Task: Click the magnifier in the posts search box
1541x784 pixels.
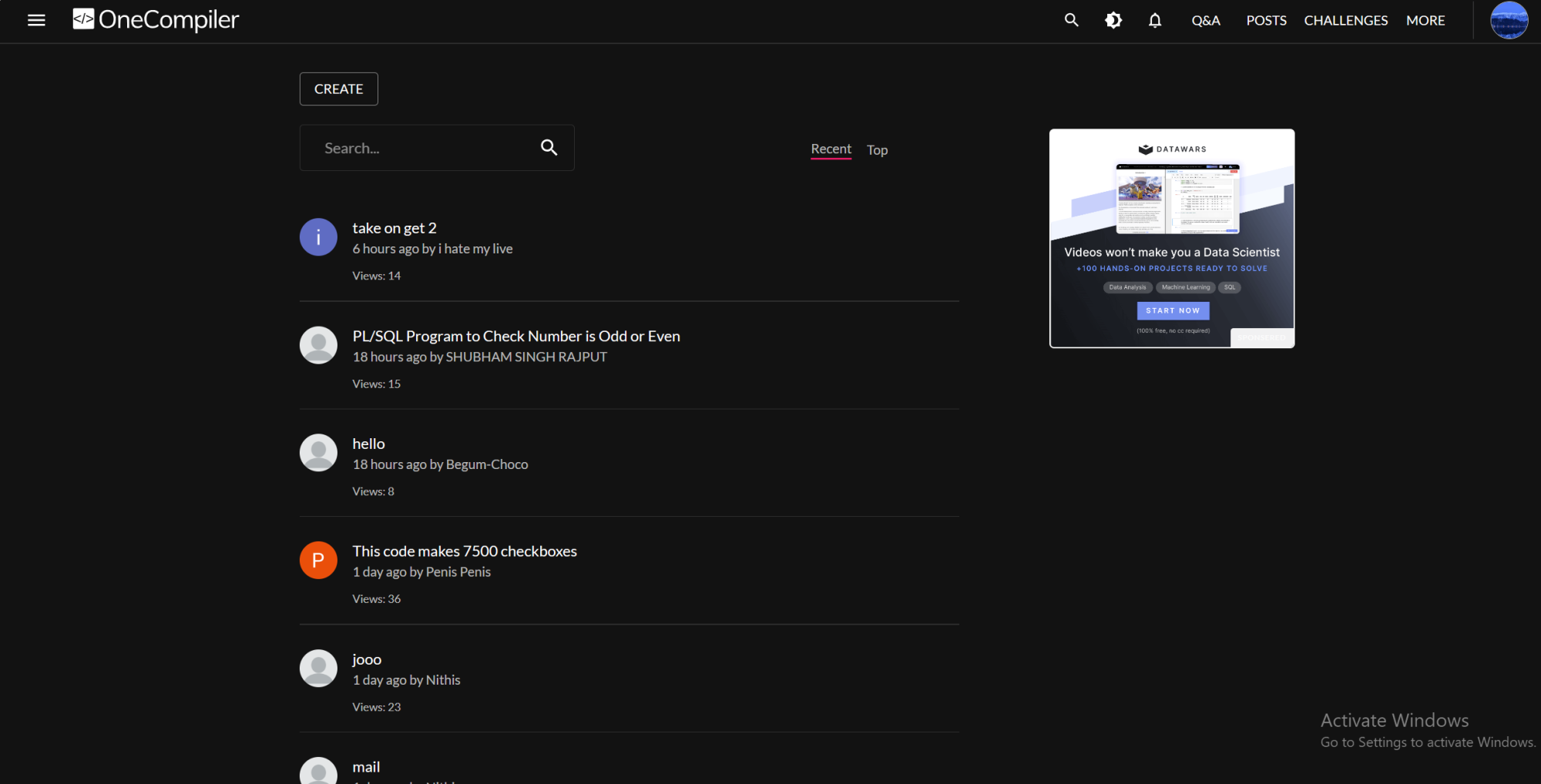Action: point(549,148)
